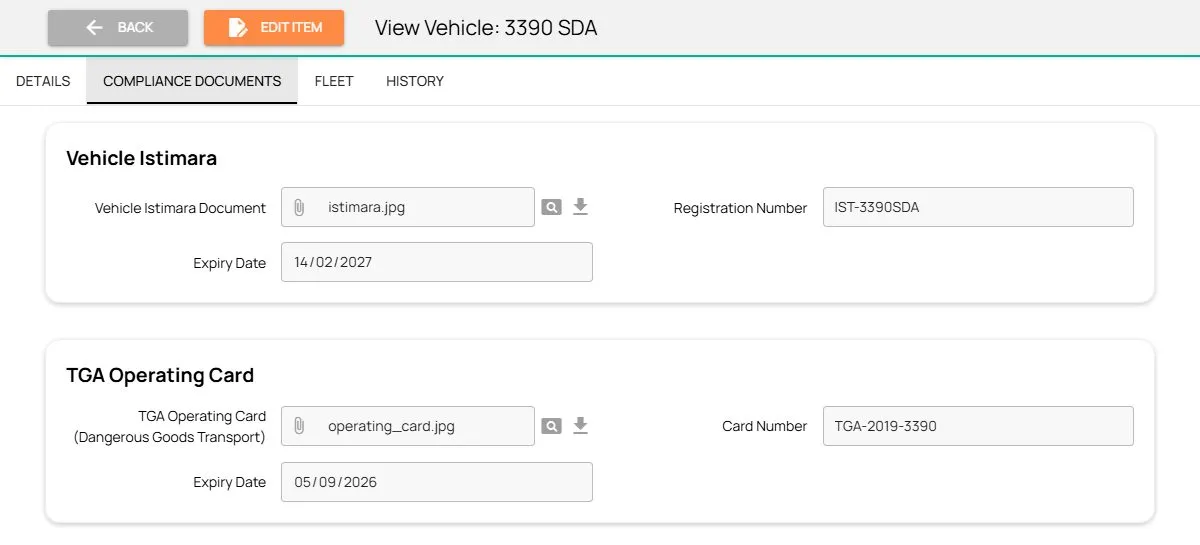
Task: Select the Compliance Documents tab
Action: click(192, 81)
